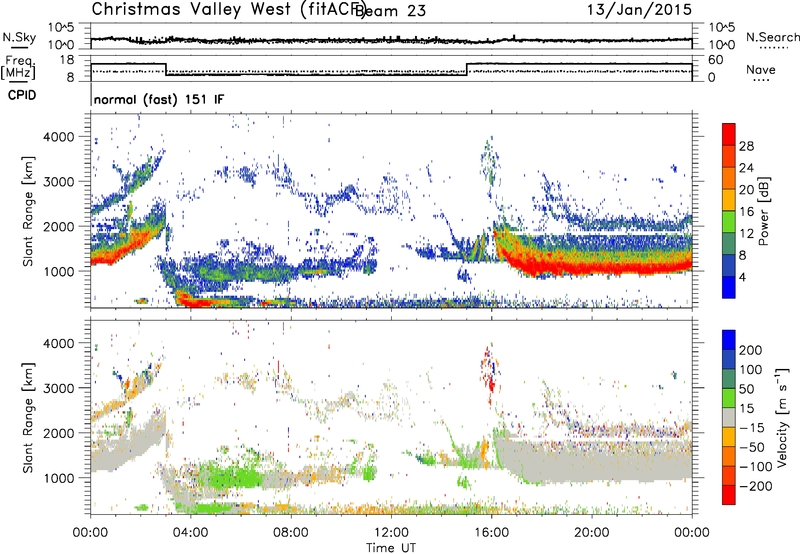Click the "N.Sky" legend label
This screenshot has height=554, width=800.
19,37
